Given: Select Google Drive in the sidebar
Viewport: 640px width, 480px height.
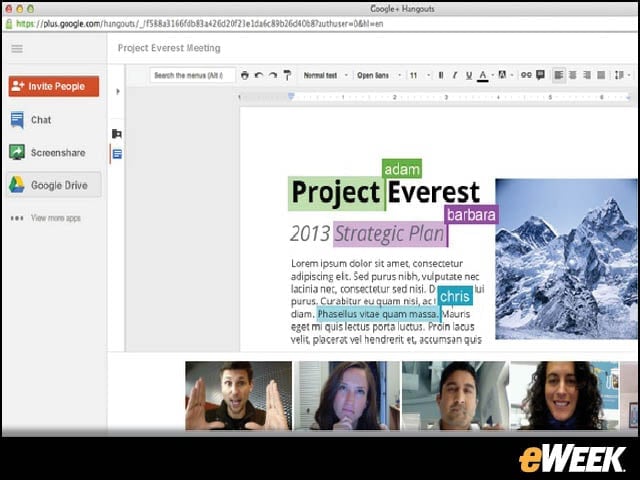Looking at the screenshot, I should [x=54, y=185].
